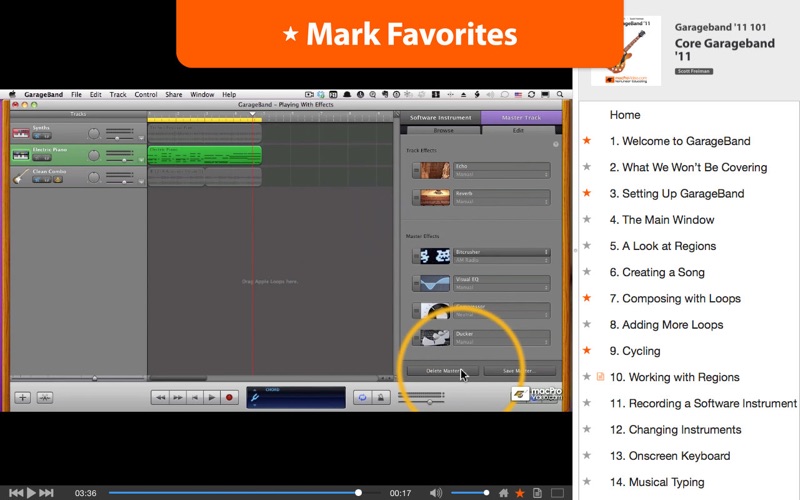This screenshot has width=800, height=500.
Task: Open the Ducker effect thumbnail
Action: (435, 338)
